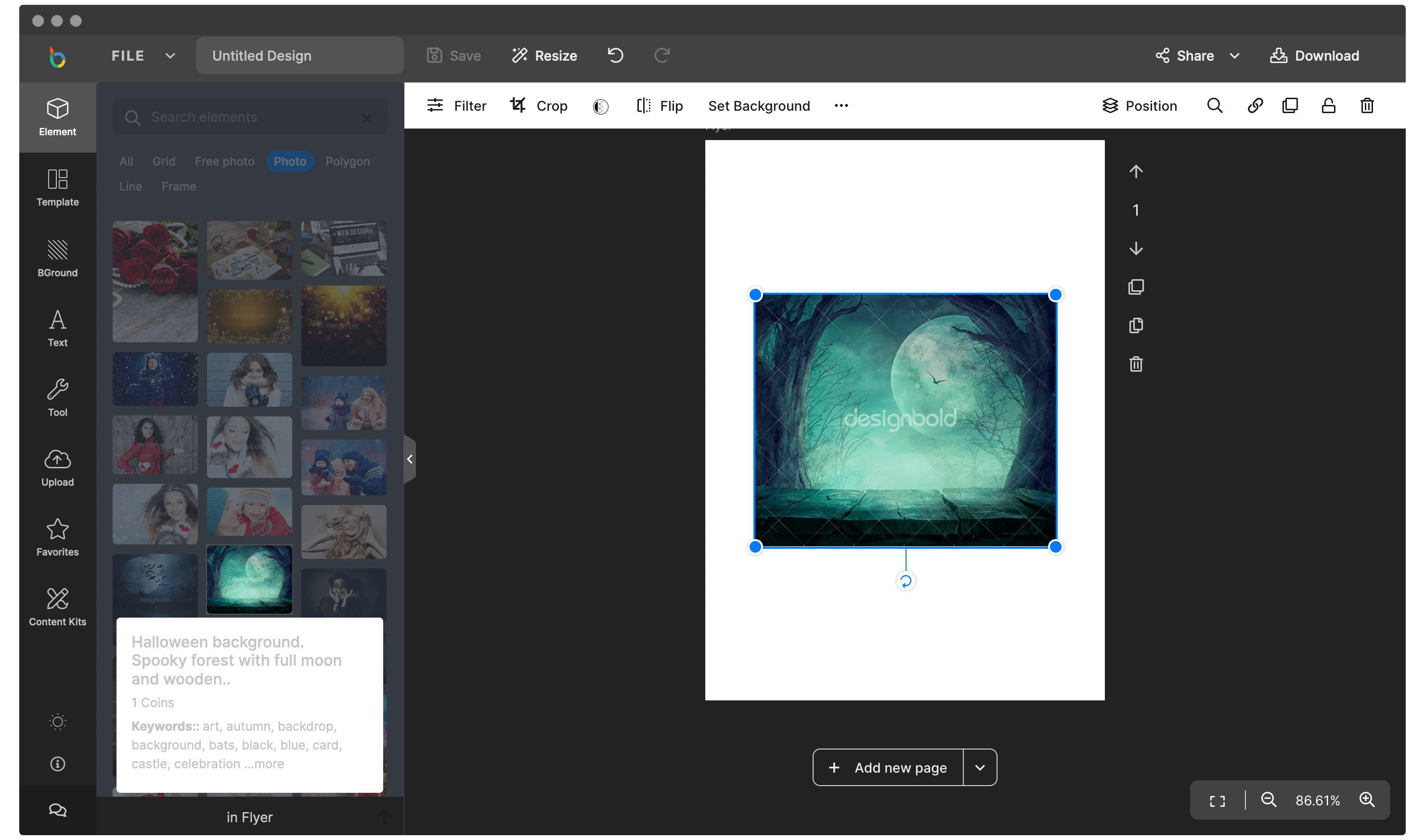Select the Frame tab
This screenshot has height=840, width=1425.
[x=179, y=186]
